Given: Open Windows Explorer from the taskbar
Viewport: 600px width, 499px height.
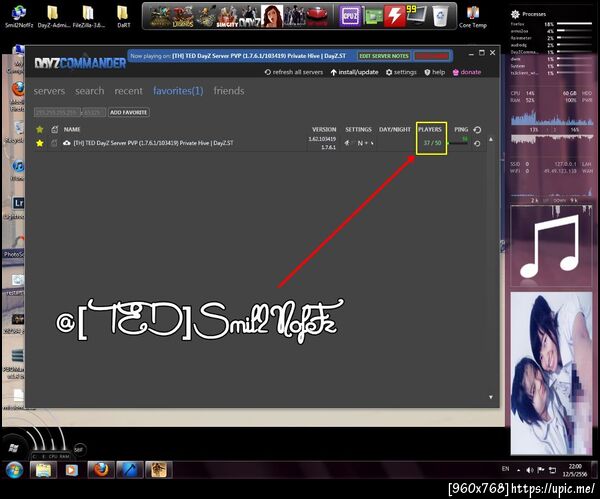Looking at the screenshot, I should point(43,470).
